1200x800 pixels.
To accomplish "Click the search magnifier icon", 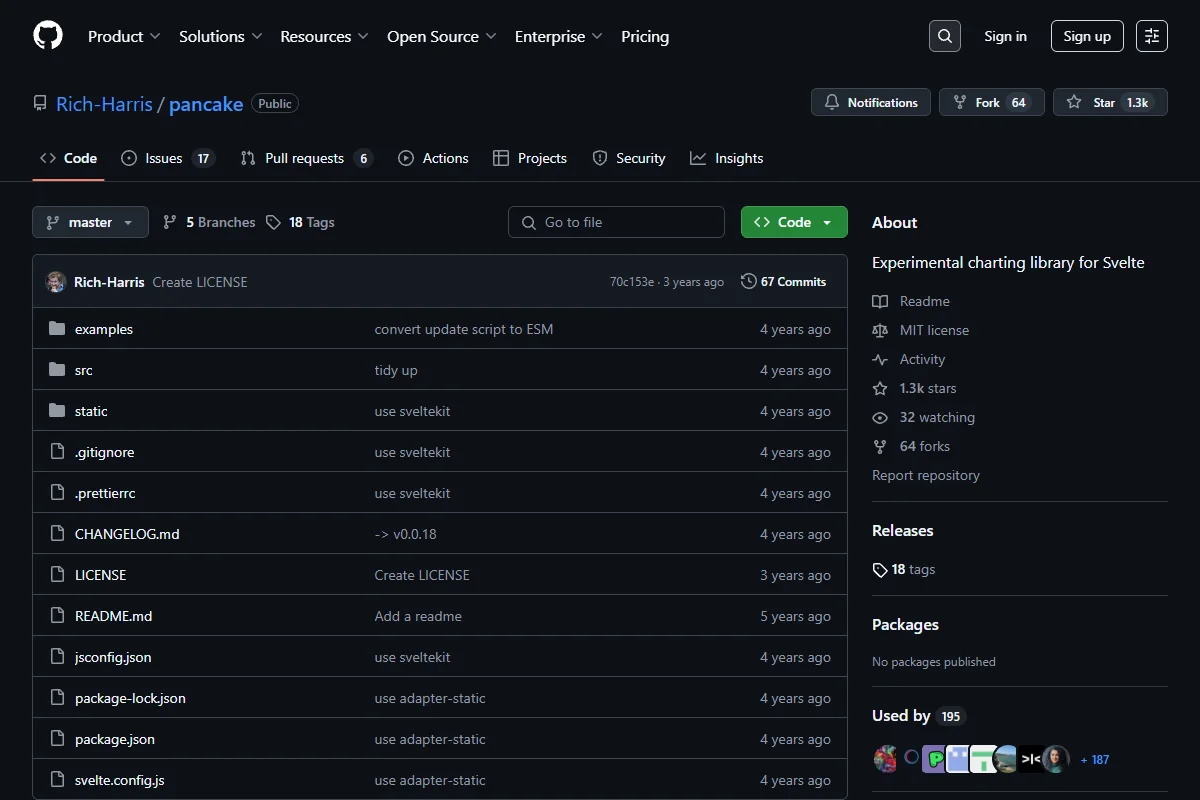I will click(x=944, y=36).
